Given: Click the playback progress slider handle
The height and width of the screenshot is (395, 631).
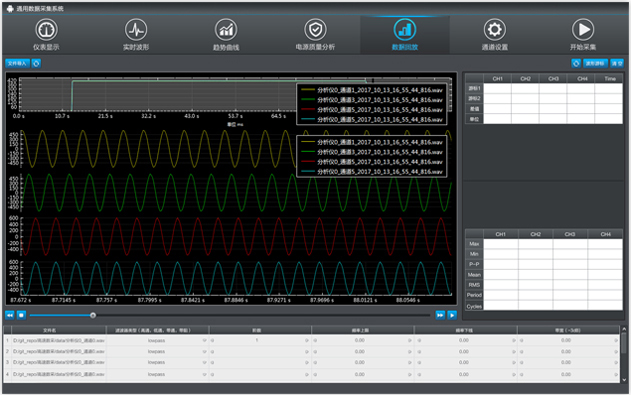Looking at the screenshot, I should (93, 315).
